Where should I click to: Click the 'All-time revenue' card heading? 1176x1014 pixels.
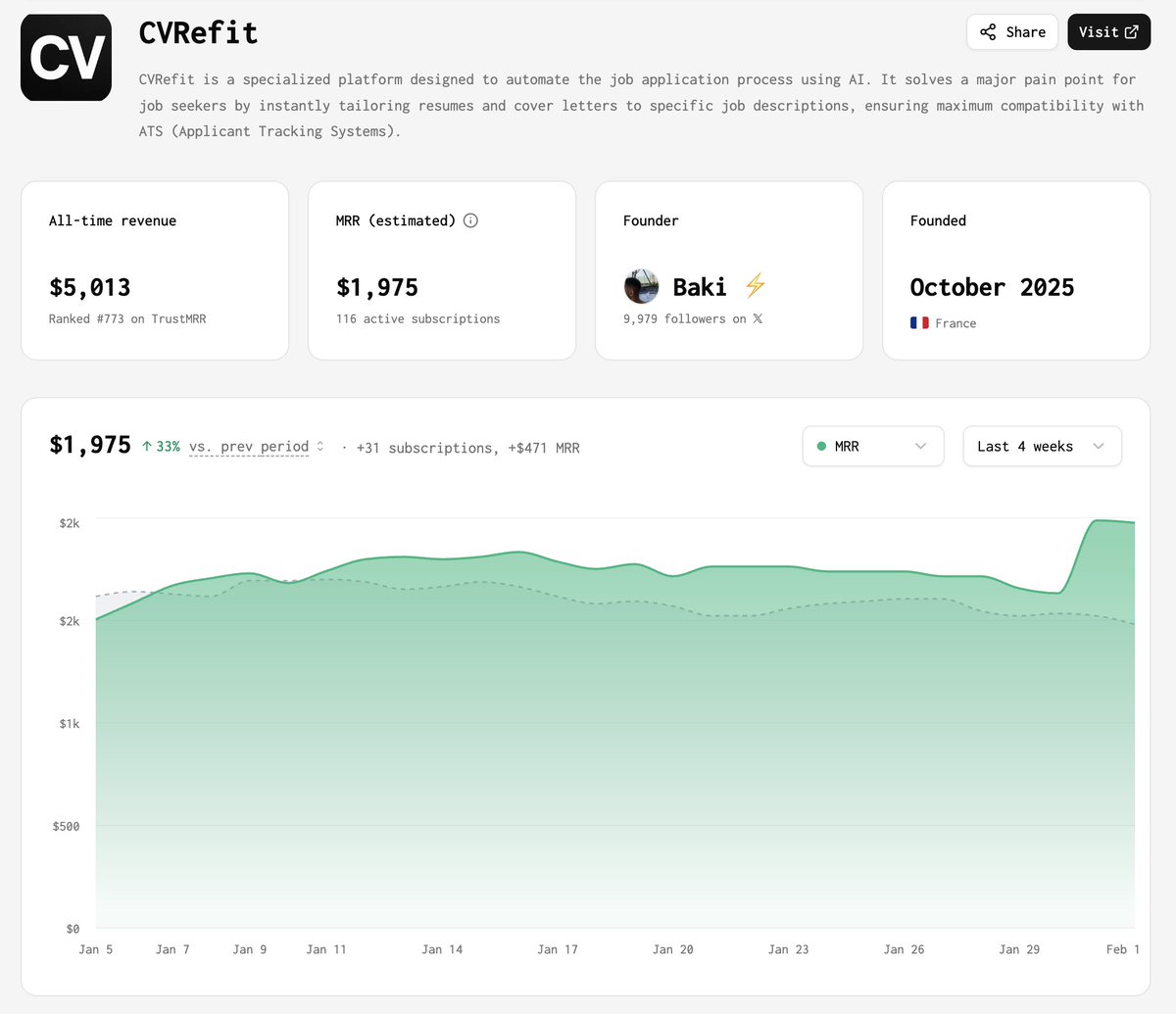113,220
